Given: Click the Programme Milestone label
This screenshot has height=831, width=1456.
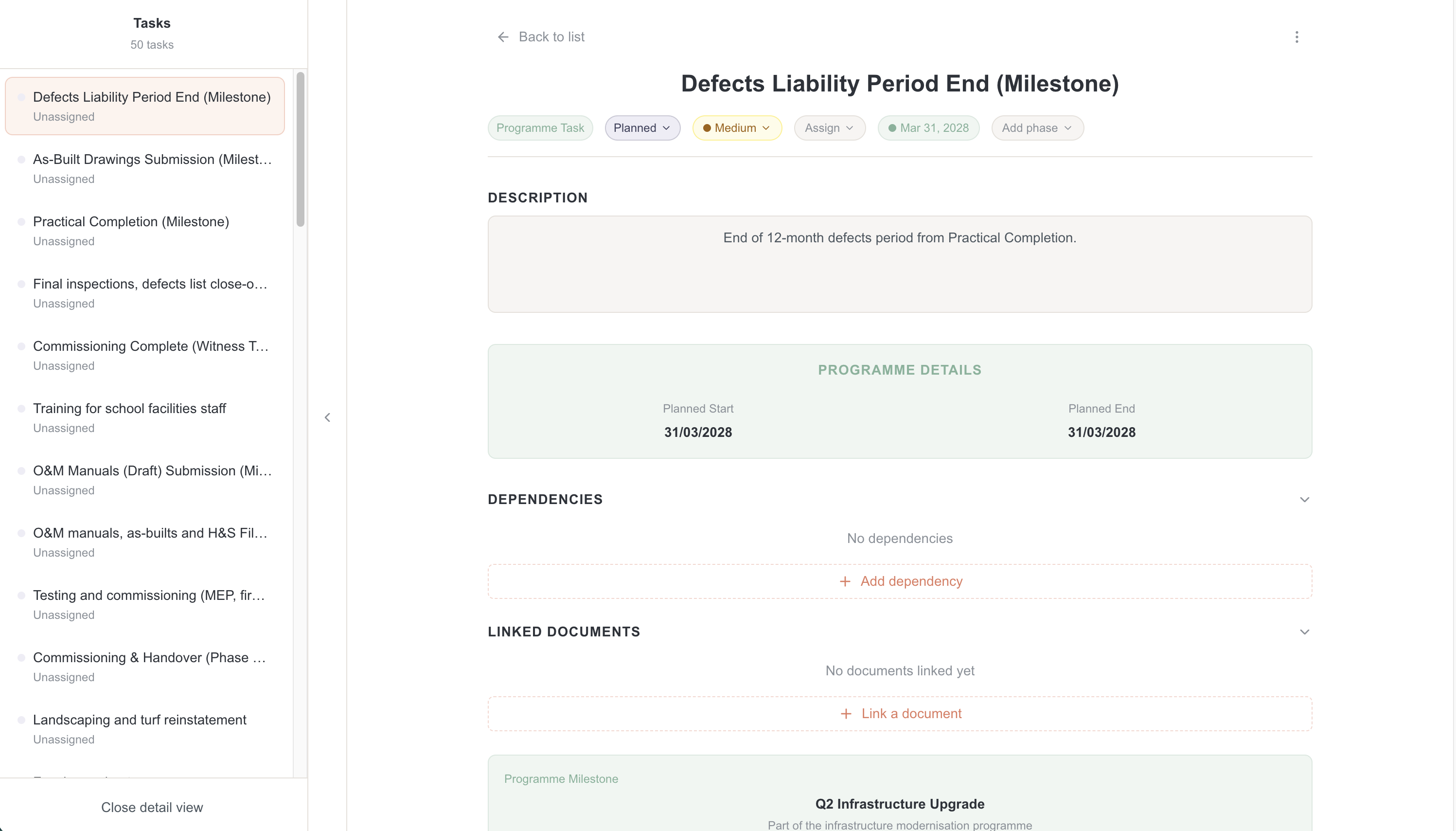Looking at the screenshot, I should [x=561, y=778].
